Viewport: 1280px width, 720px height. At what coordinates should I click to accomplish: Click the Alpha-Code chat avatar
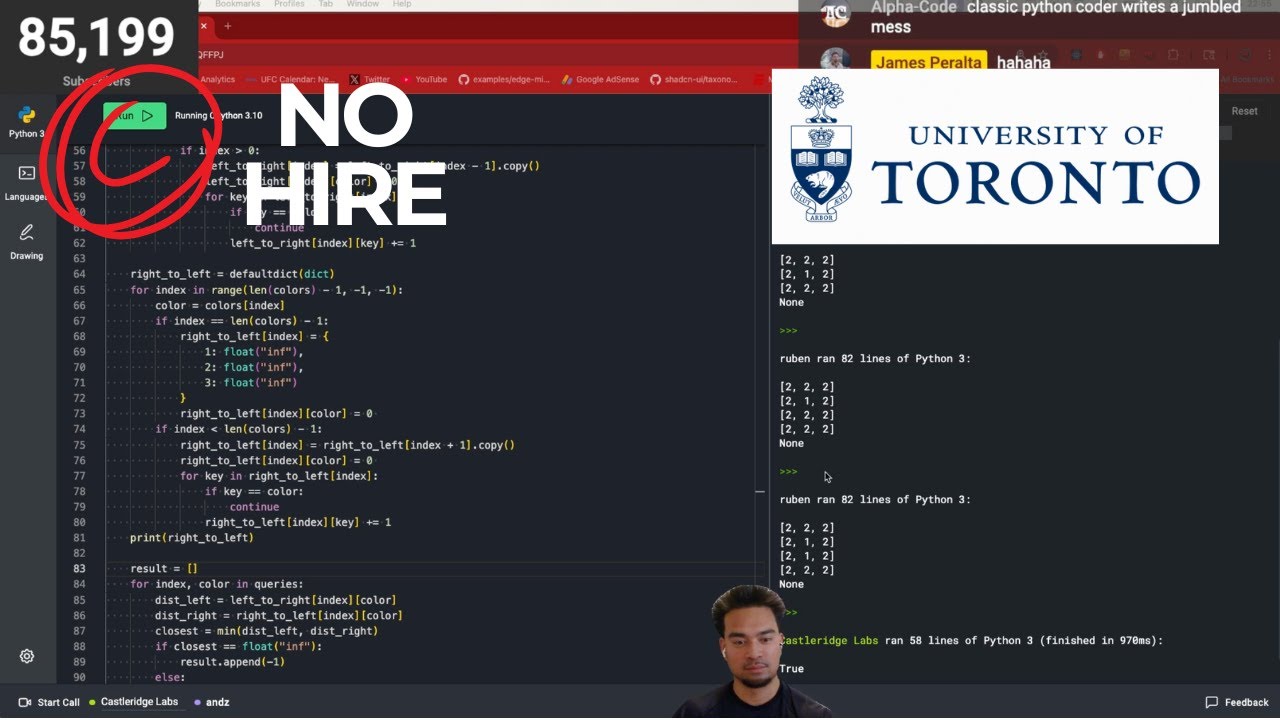[835, 14]
